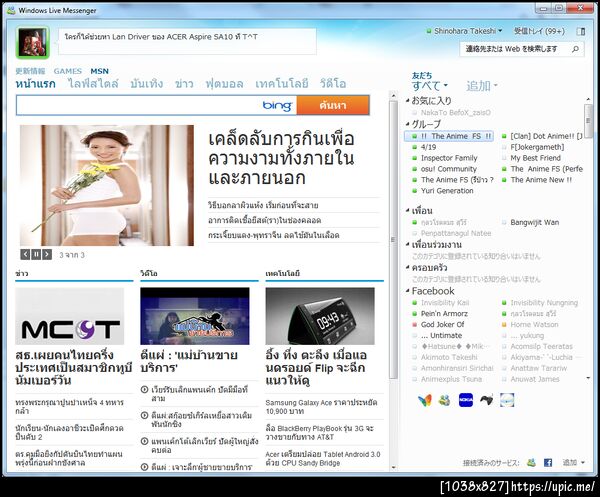The width and height of the screenshot is (600, 497).
Task: Click Facebook connected service icon
Action: click(x=548, y=463)
